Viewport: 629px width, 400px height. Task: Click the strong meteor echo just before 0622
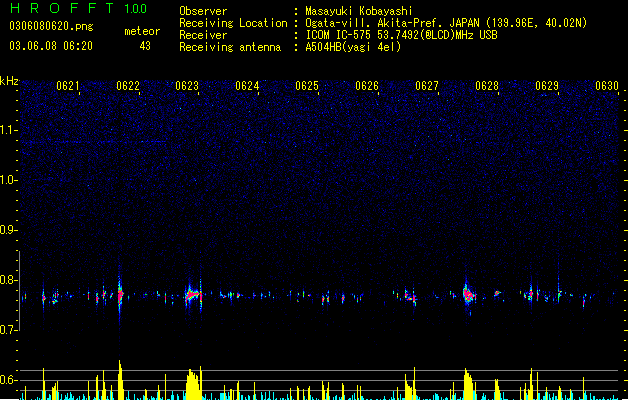120,295
